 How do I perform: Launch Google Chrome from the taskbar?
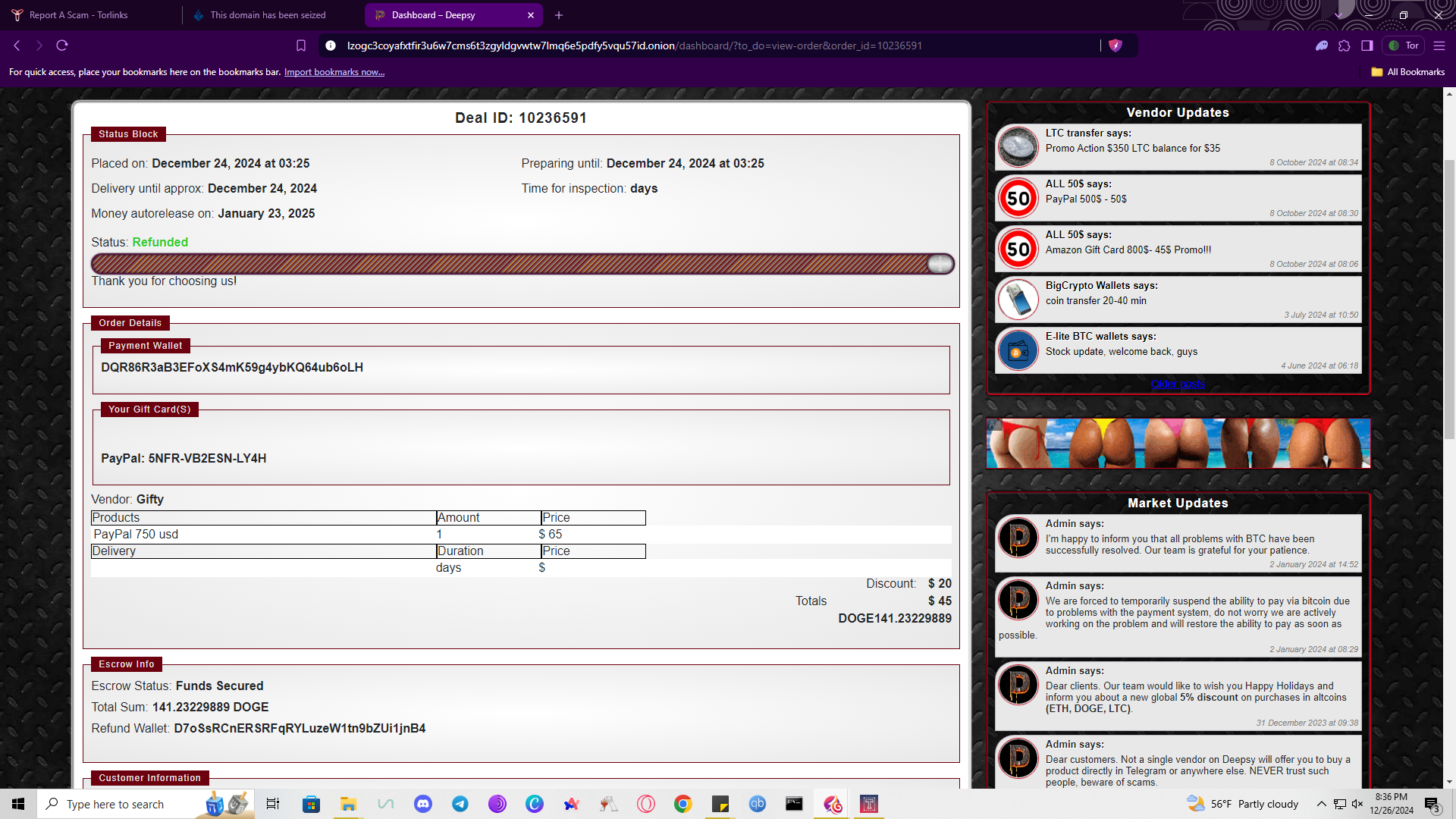tap(683, 804)
